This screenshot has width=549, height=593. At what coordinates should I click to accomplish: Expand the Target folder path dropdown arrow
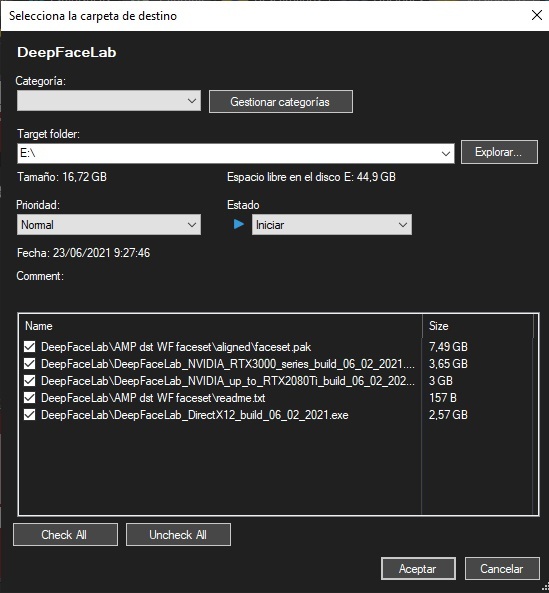tap(445, 154)
